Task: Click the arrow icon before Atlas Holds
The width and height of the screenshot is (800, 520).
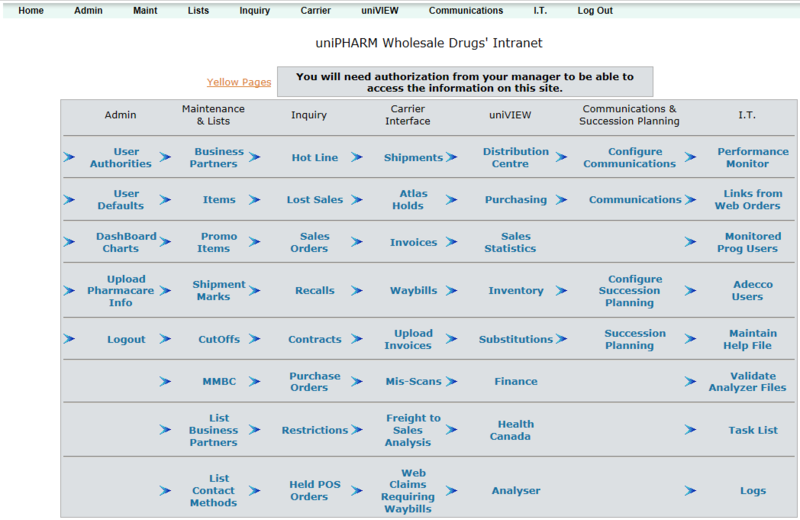Action: [357, 200]
